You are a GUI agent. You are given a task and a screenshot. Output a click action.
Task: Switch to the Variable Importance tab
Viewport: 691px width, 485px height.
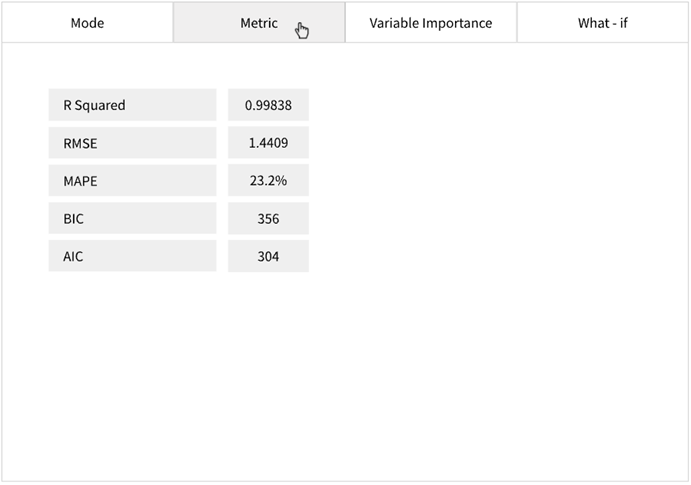click(x=431, y=23)
